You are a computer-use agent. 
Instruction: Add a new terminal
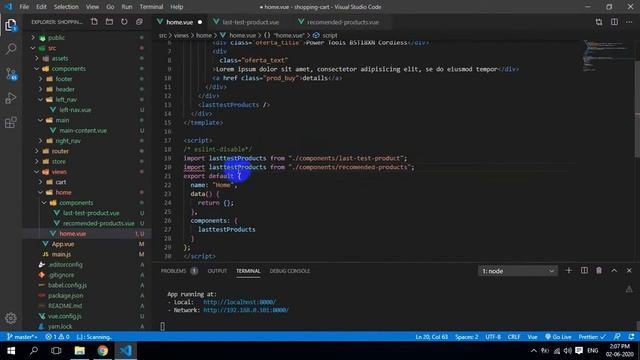point(569,271)
